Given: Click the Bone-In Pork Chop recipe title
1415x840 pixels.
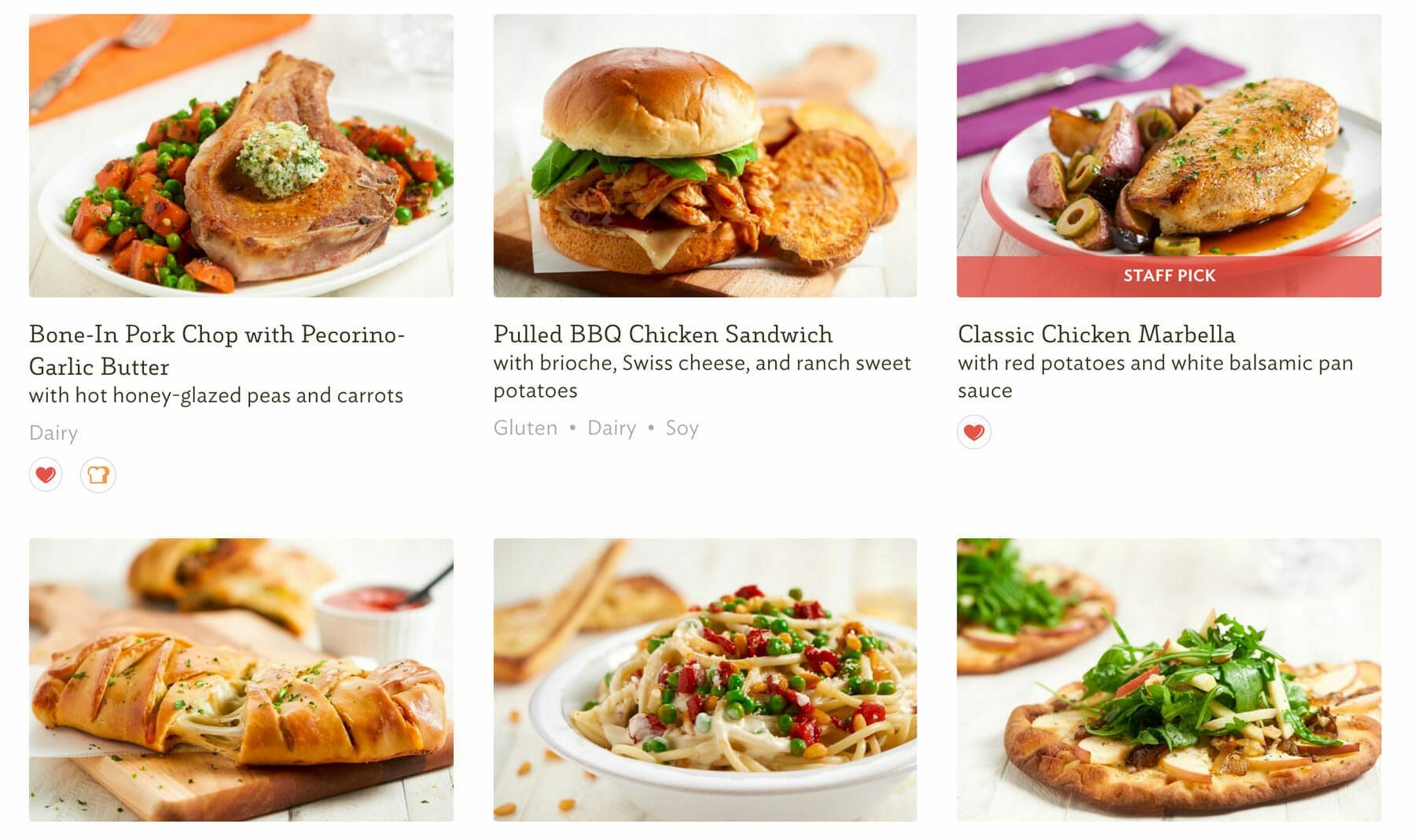Looking at the screenshot, I should pos(217,350).
